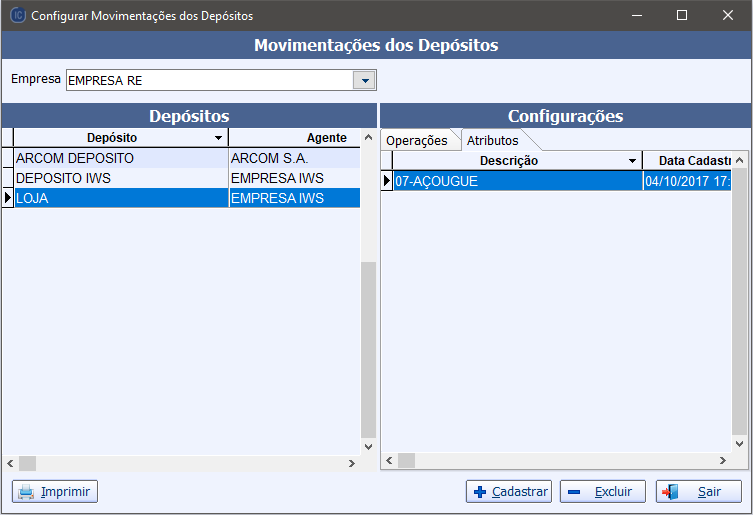Click the printer icon on Imprimir
753x515 pixels.
point(26,492)
